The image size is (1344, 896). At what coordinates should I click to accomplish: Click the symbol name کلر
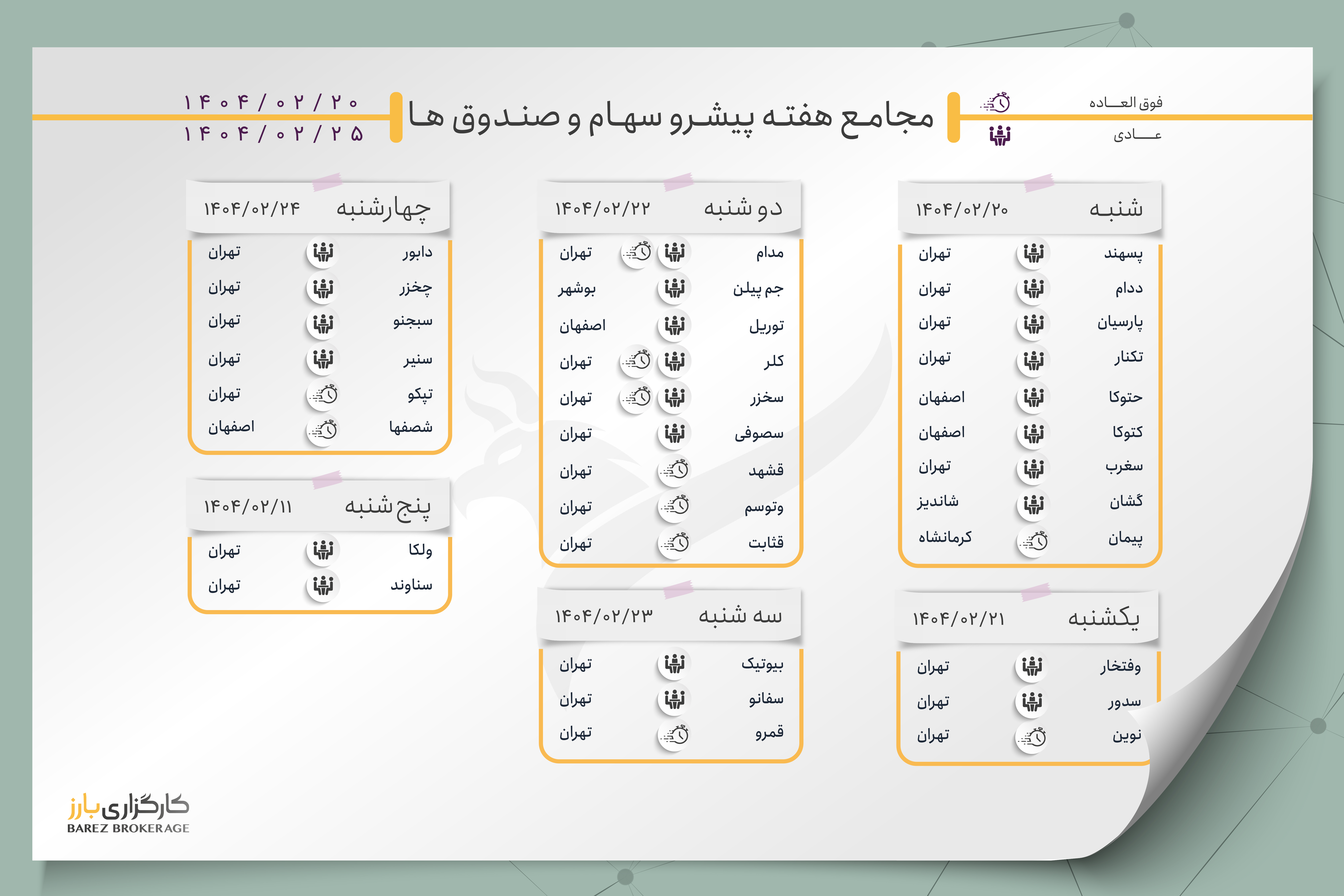774,361
